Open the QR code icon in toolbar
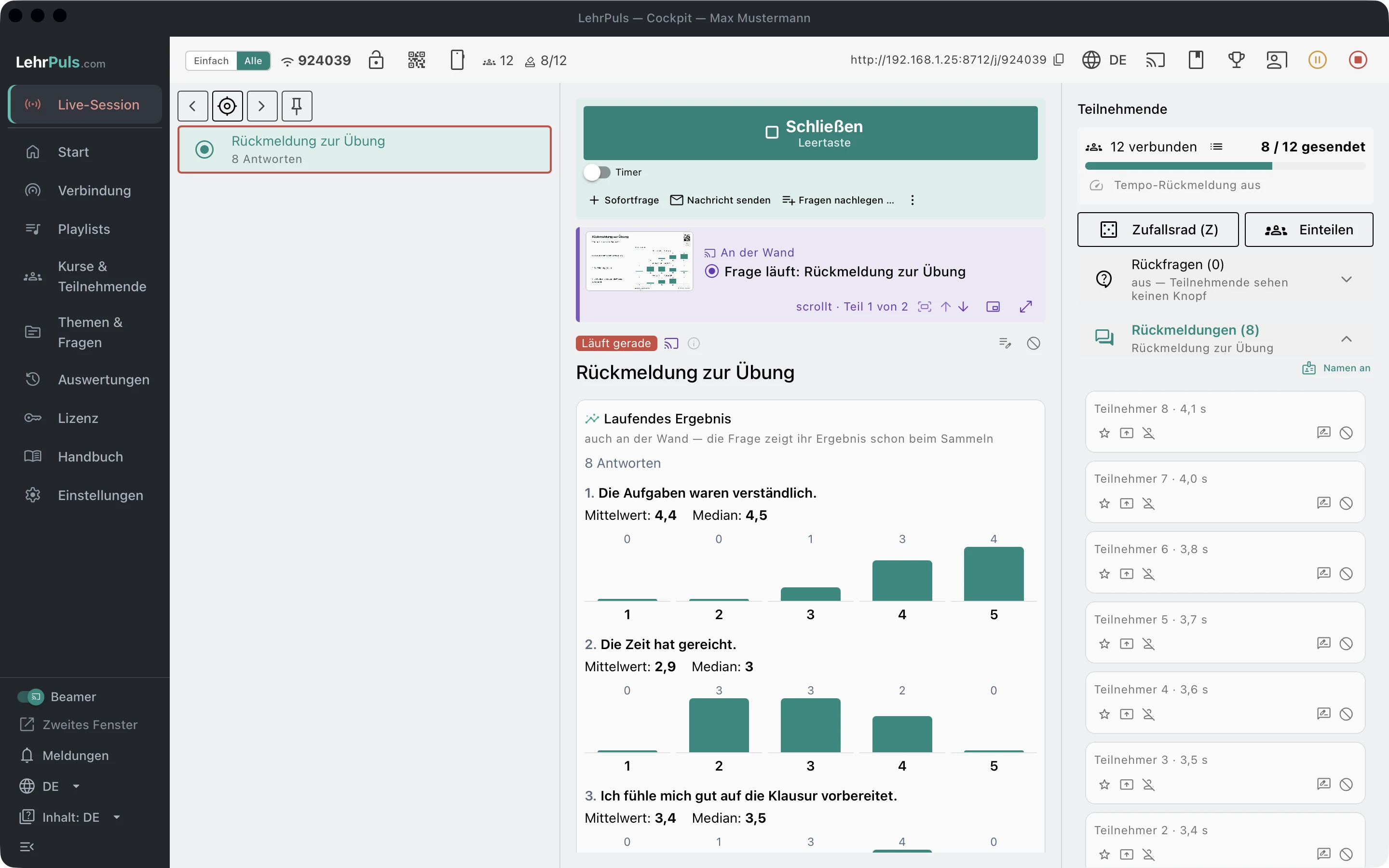The image size is (1389, 868). (416, 60)
